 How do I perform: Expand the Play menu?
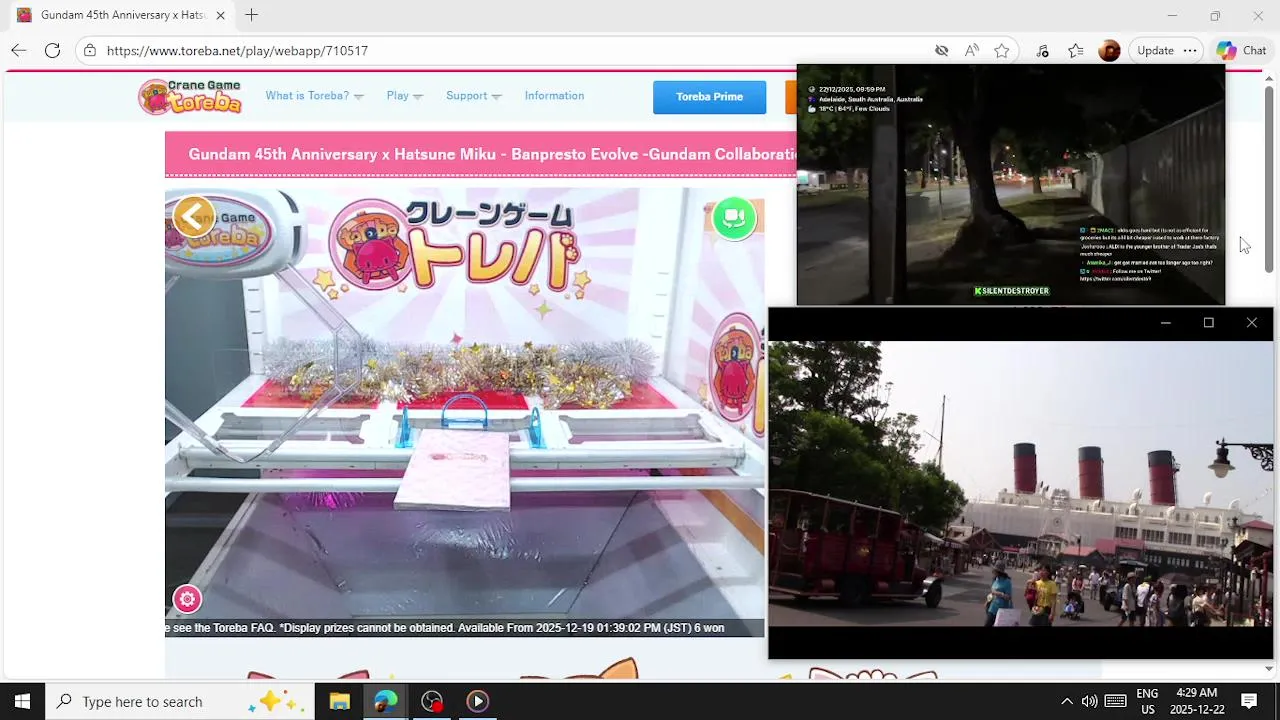pyautogui.click(x=404, y=96)
